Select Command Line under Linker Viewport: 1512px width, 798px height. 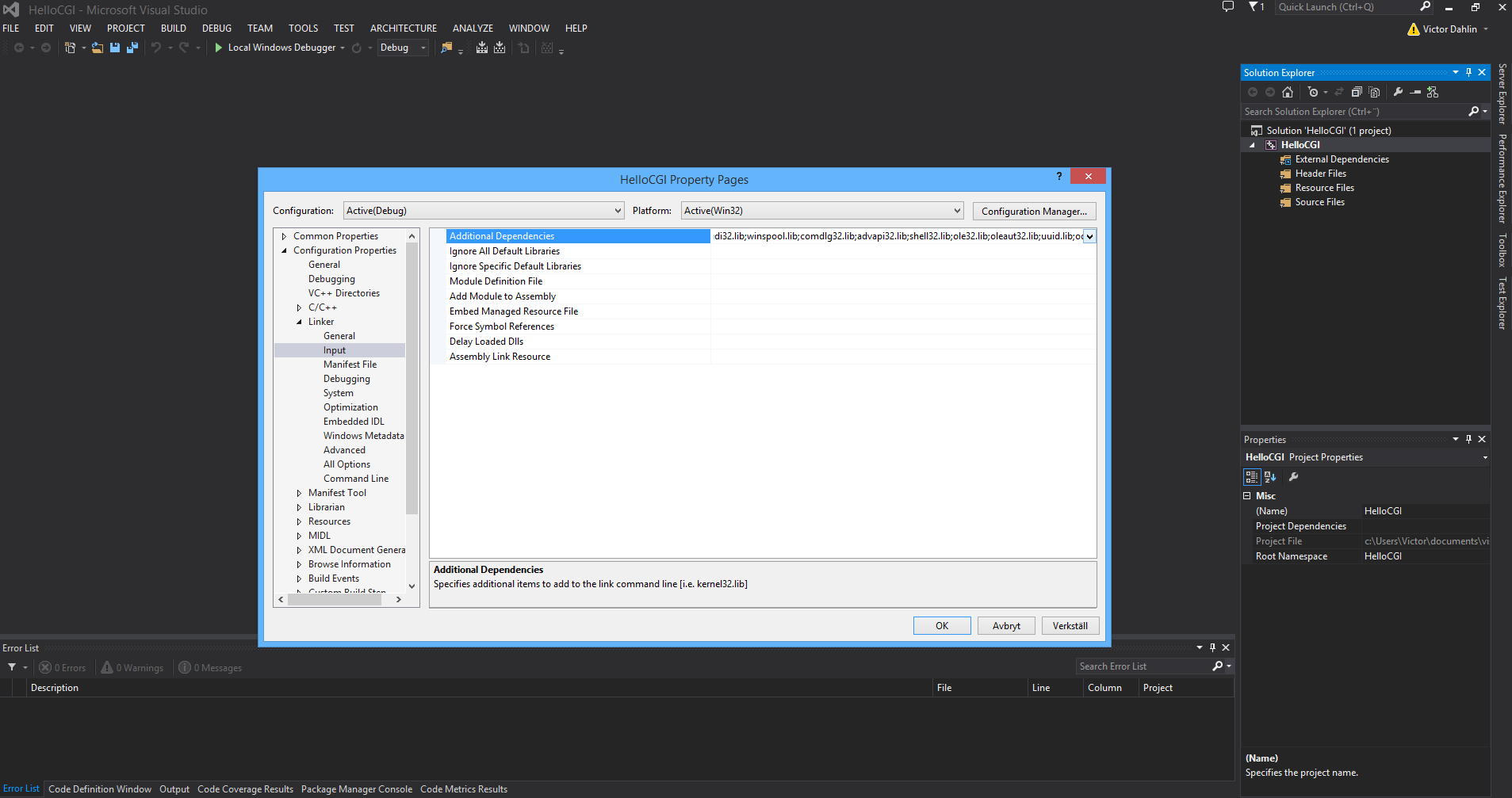356,479
